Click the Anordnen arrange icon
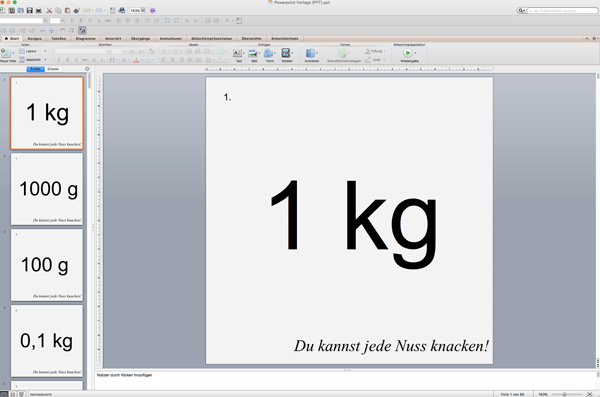The image size is (600, 397). [x=311, y=55]
